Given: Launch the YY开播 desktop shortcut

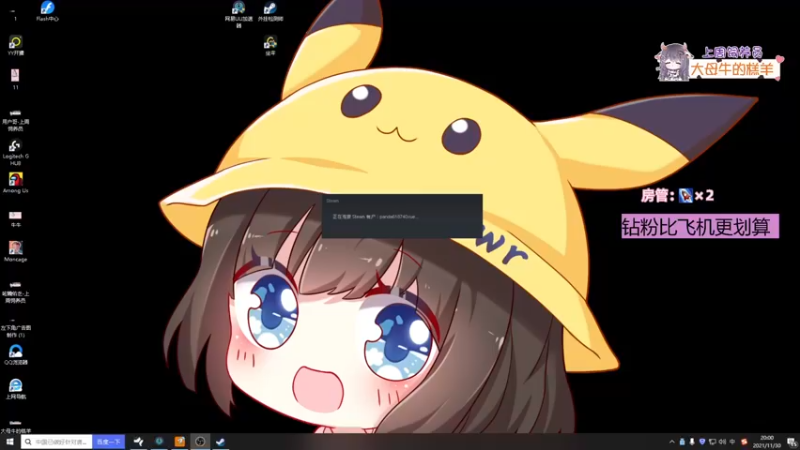Looking at the screenshot, I should pos(15,45).
